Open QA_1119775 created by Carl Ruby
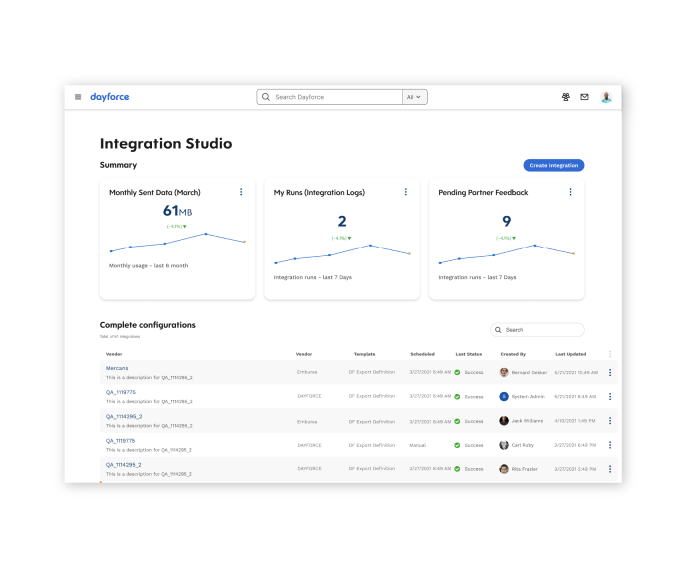688x568 pixels. point(121,441)
